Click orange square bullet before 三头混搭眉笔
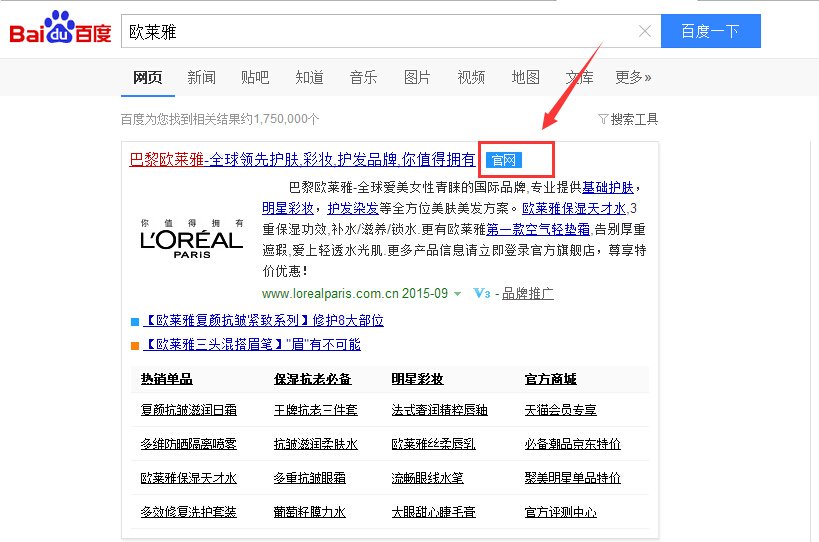The height and width of the screenshot is (542, 819). (x=135, y=345)
